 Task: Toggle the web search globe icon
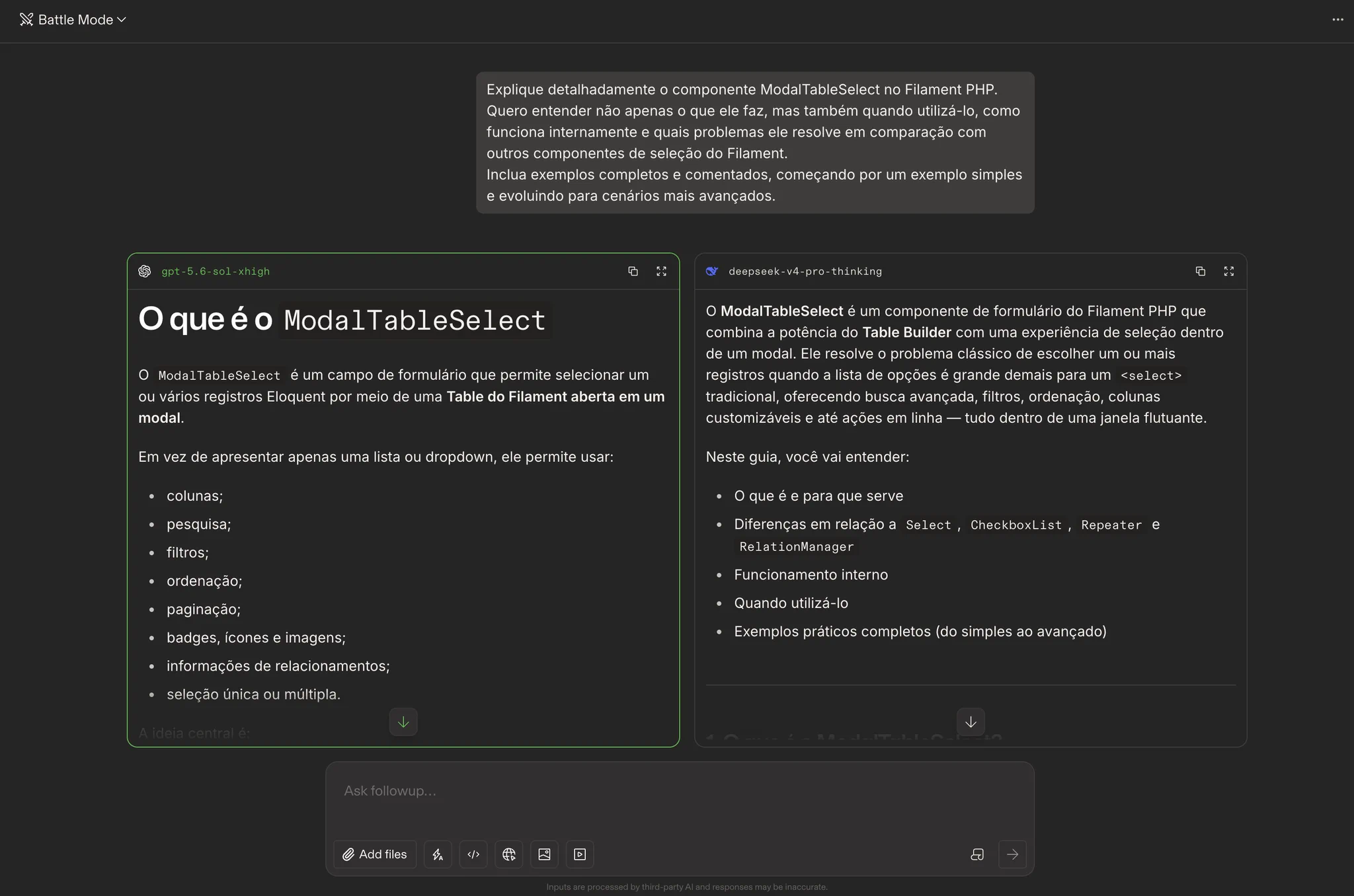(509, 854)
